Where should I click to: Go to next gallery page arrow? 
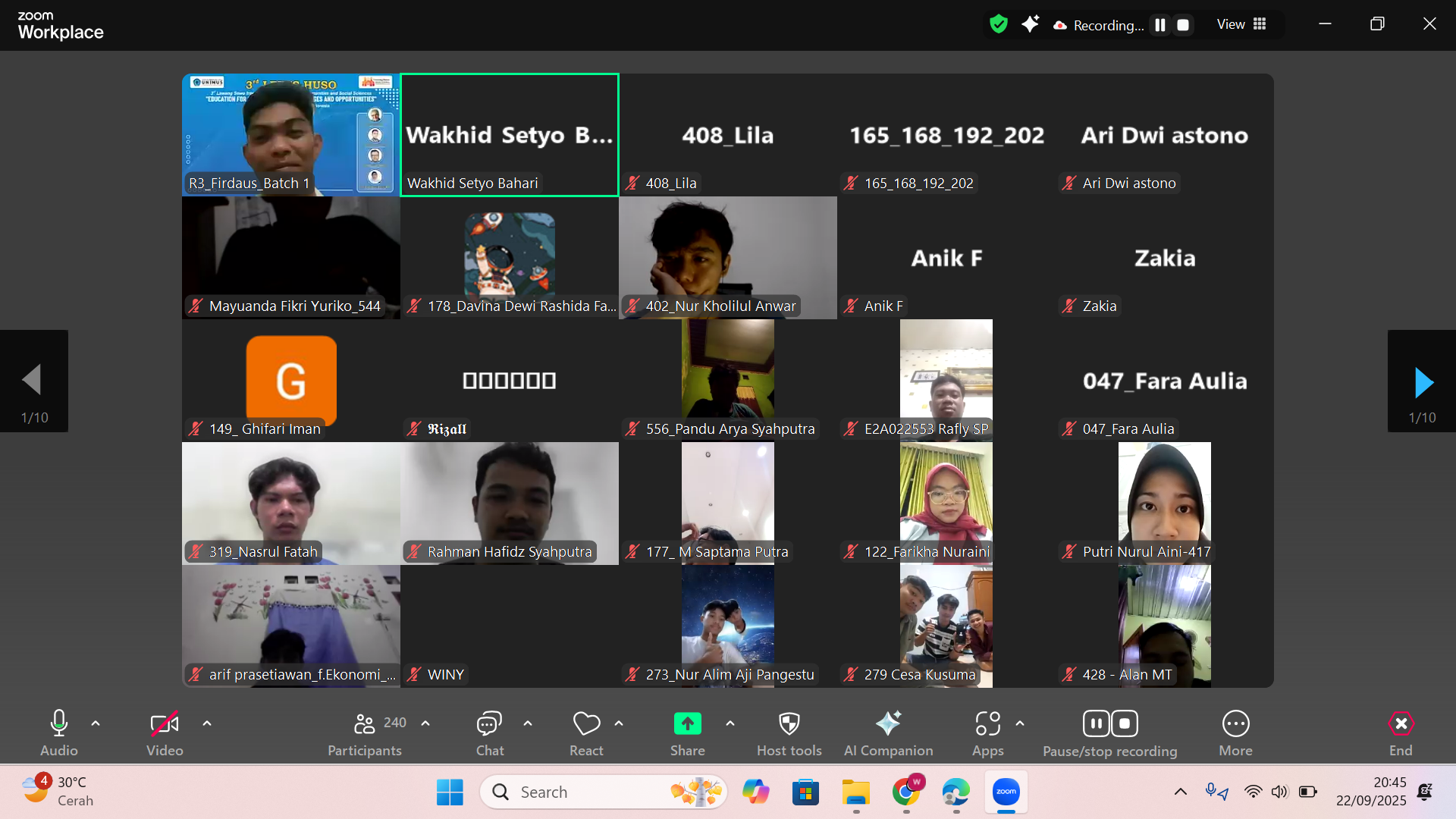pos(1422,381)
